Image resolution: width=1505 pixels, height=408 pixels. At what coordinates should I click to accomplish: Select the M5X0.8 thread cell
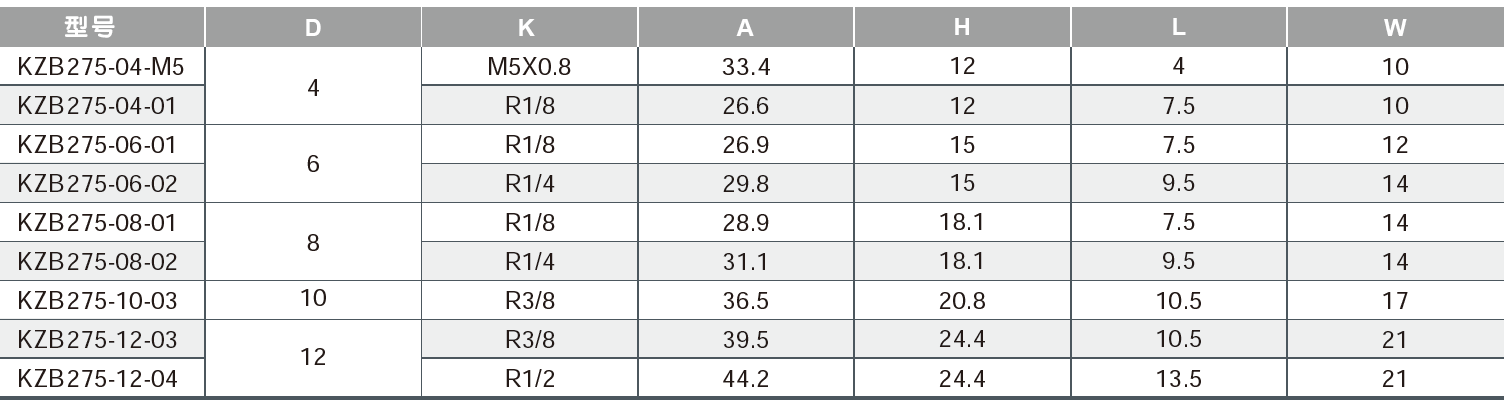[x=529, y=68]
